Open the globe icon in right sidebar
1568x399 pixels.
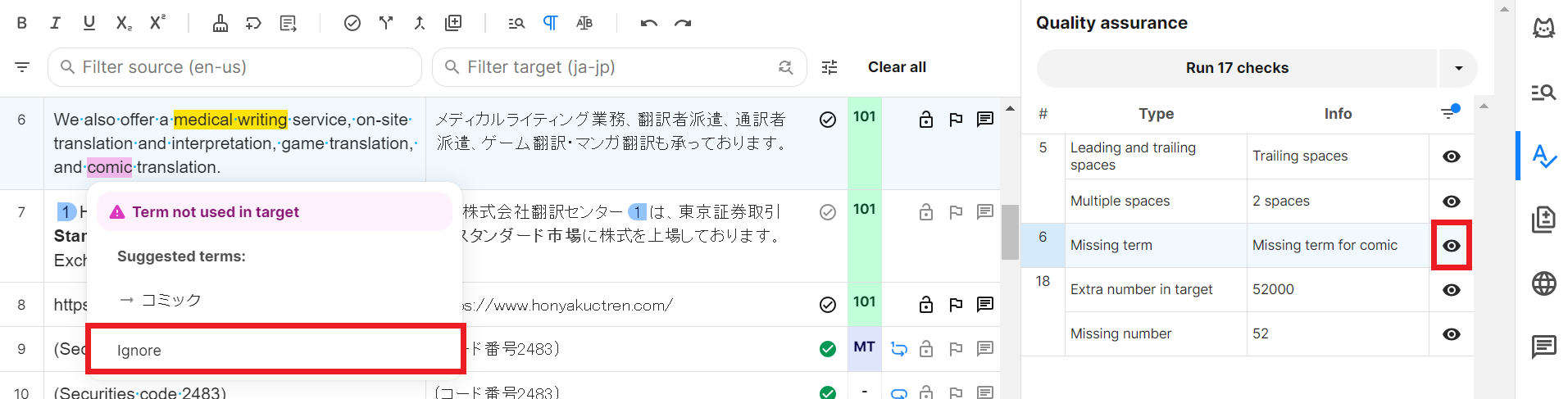pyautogui.click(x=1543, y=283)
